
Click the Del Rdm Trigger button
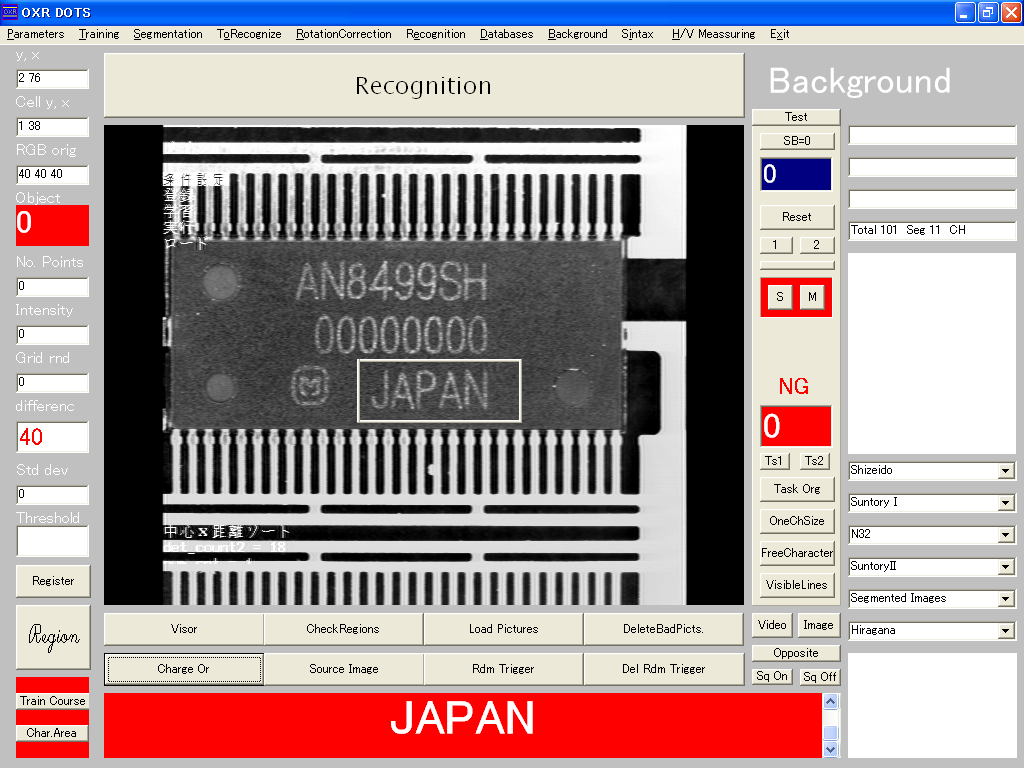click(664, 669)
